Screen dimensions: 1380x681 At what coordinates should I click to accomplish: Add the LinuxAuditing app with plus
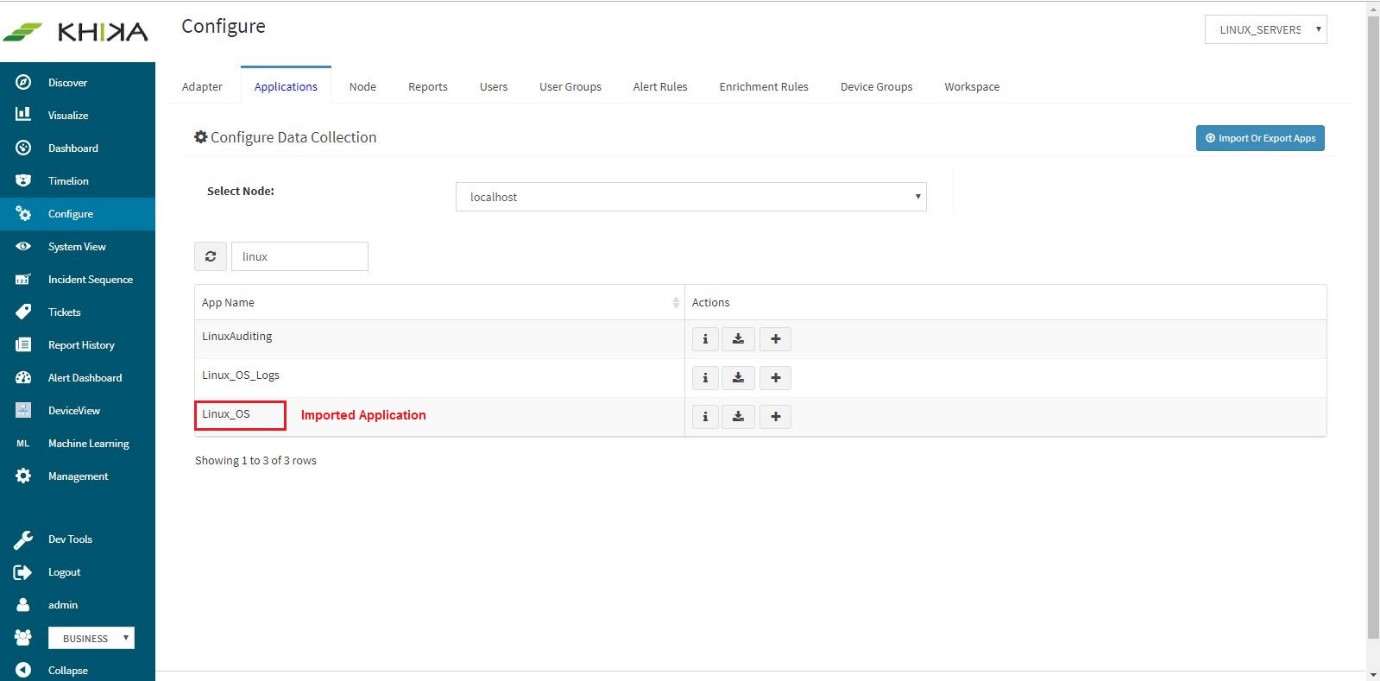point(775,340)
